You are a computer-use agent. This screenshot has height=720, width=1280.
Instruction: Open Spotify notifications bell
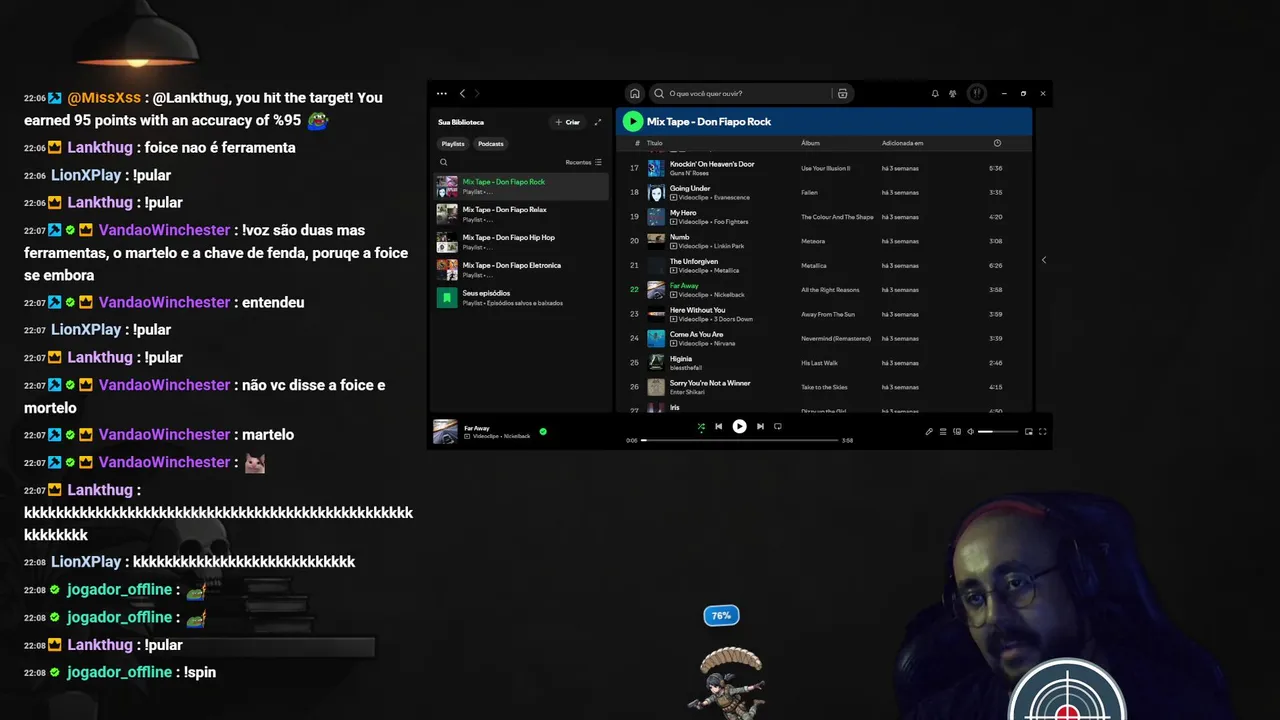tap(935, 93)
